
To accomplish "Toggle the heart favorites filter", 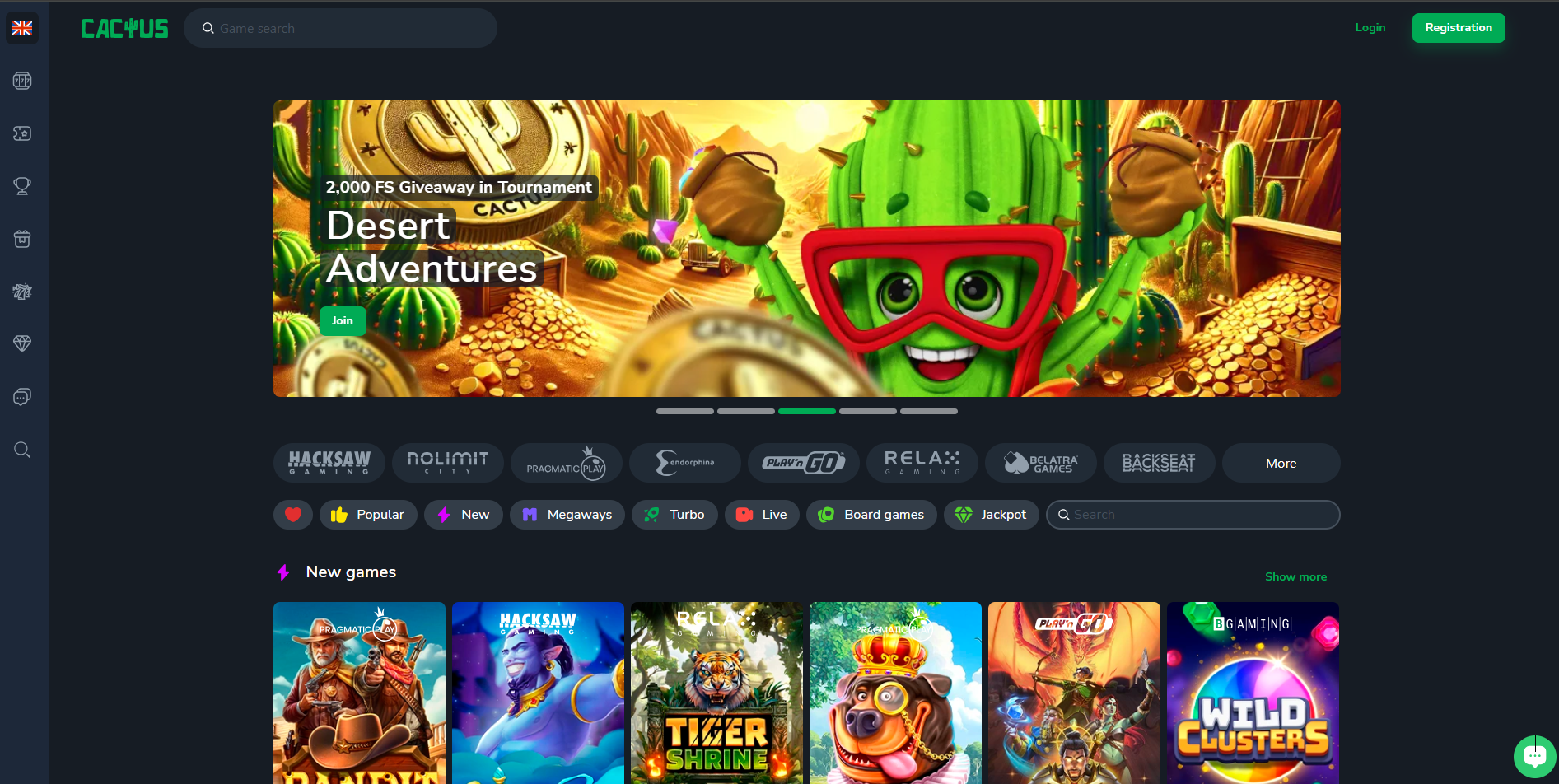I will [293, 515].
